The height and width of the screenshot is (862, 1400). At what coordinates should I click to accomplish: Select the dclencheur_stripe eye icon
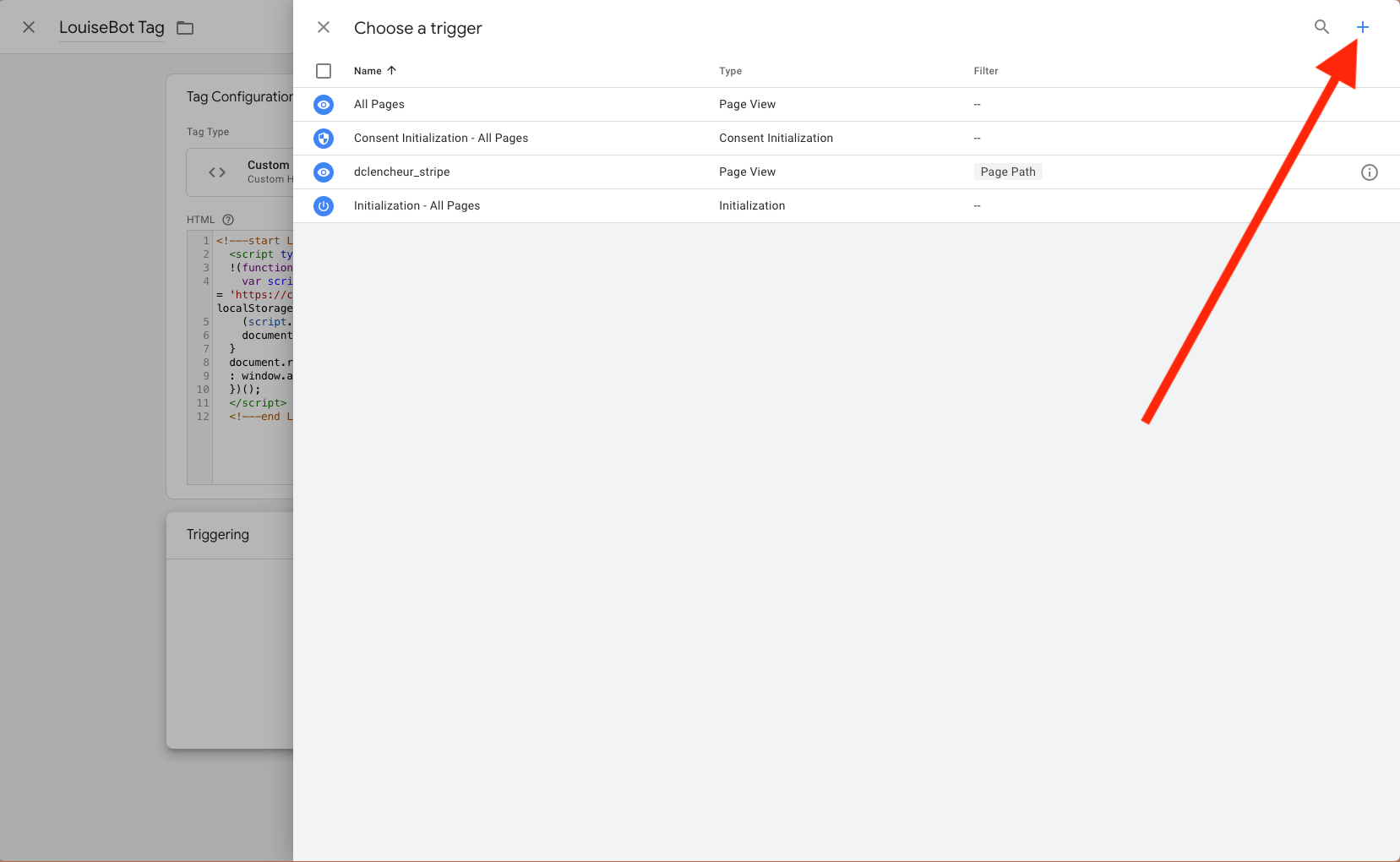[x=324, y=172]
